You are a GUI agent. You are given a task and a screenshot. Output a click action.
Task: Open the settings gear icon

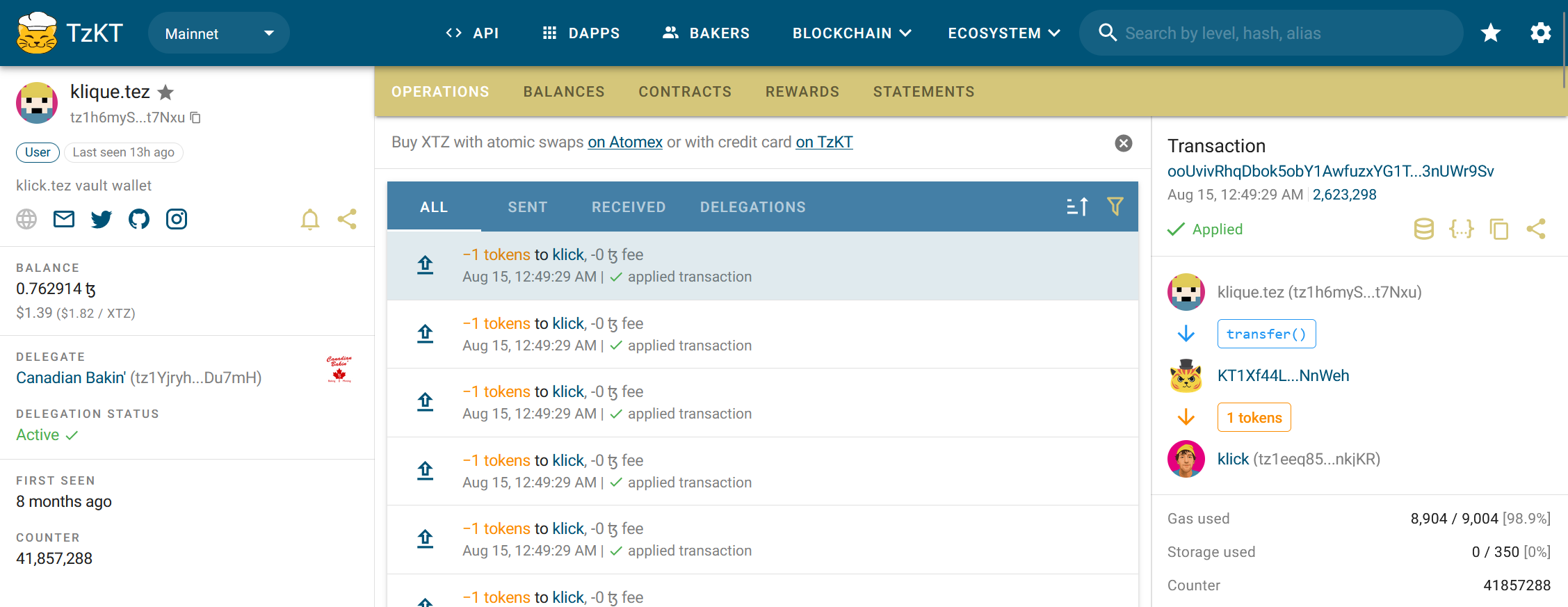pyautogui.click(x=1541, y=33)
